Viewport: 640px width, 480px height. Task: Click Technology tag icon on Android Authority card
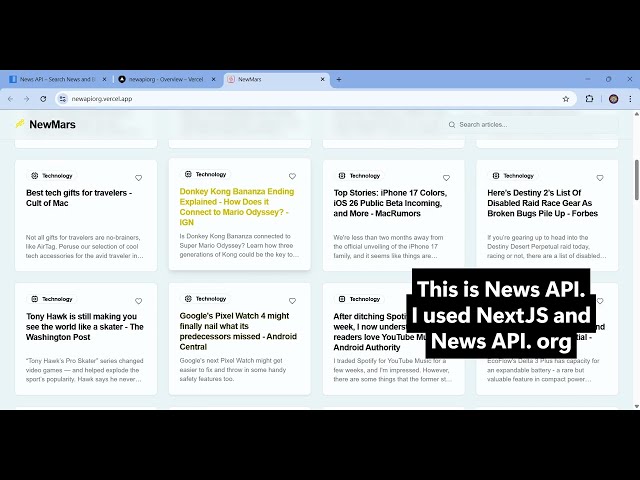[342, 299]
